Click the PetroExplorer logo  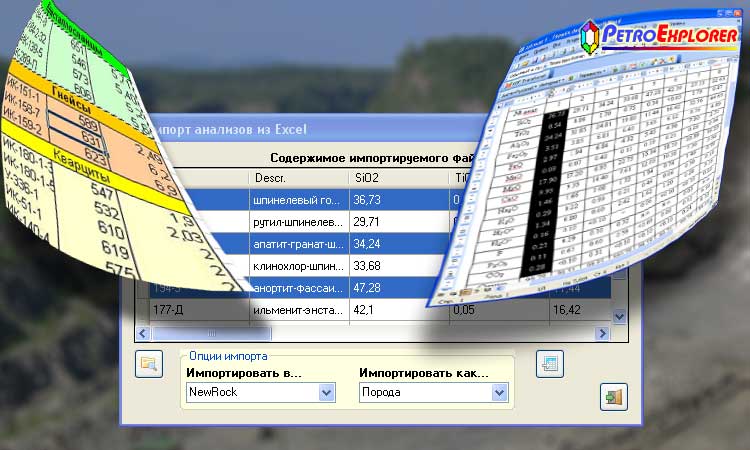point(660,36)
